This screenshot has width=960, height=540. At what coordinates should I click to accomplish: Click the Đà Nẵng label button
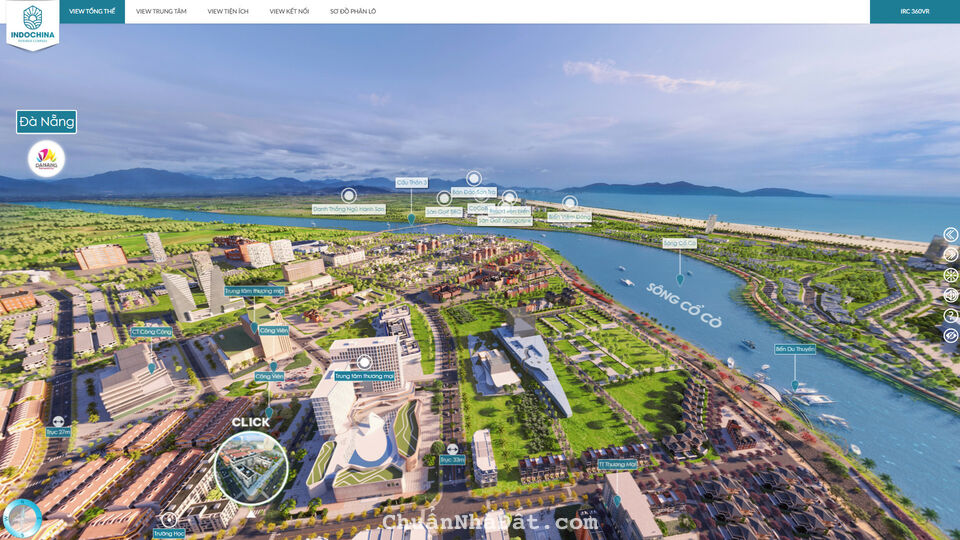pyautogui.click(x=46, y=122)
